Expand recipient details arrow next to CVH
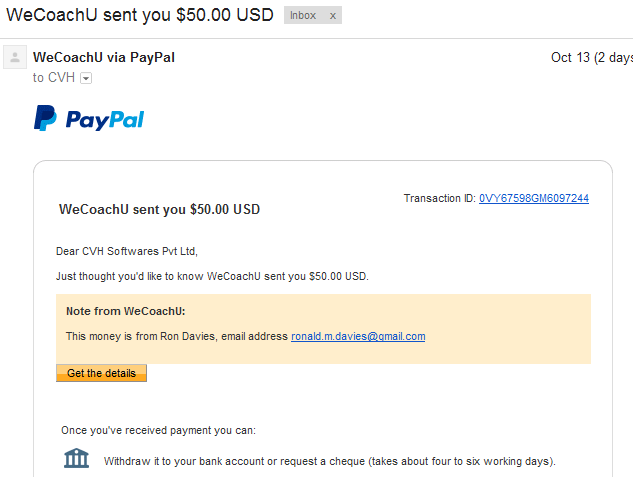This screenshot has width=633, height=477. click(x=86, y=78)
